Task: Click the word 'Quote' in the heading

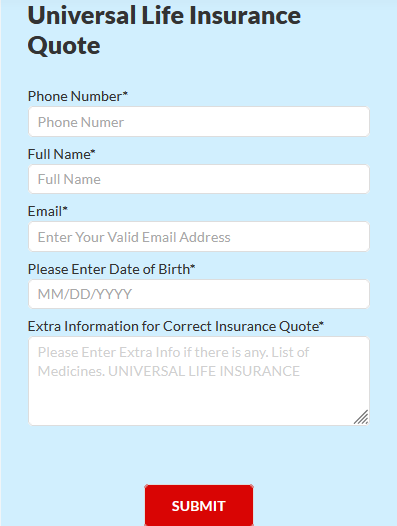Action: 64,46
